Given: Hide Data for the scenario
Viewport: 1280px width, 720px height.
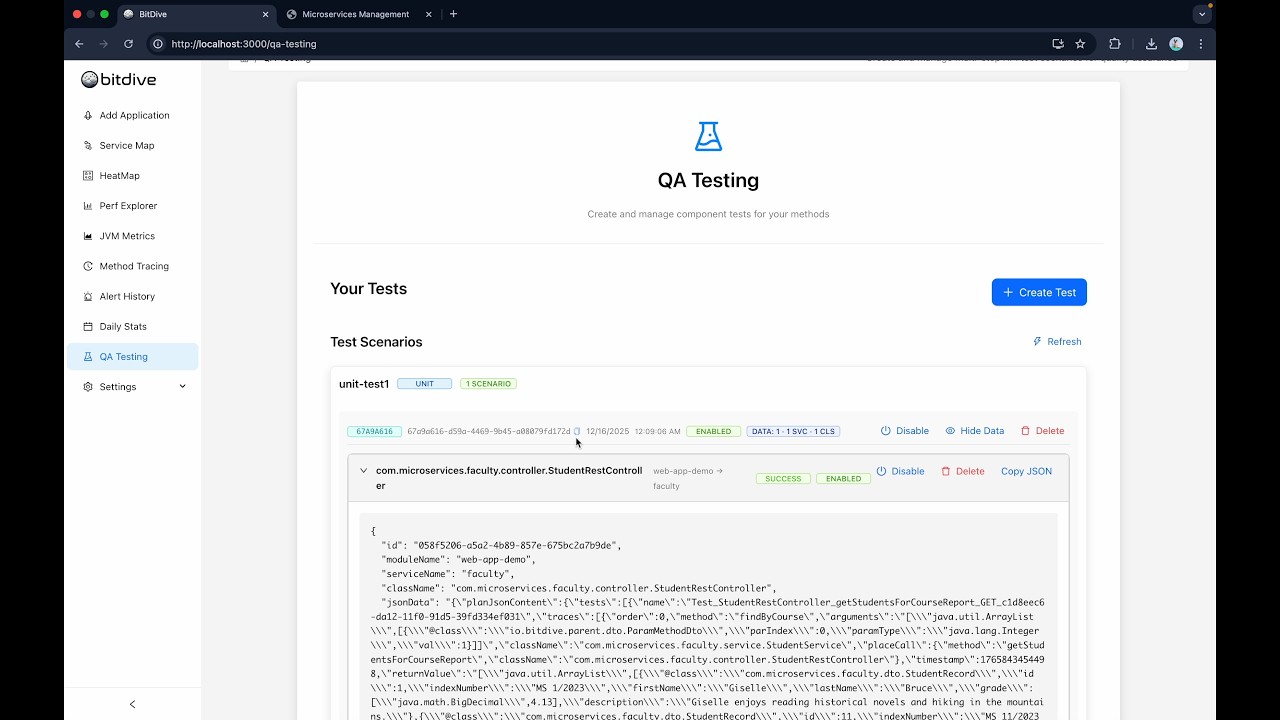Looking at the screenshot, I should tap(974, 431).
